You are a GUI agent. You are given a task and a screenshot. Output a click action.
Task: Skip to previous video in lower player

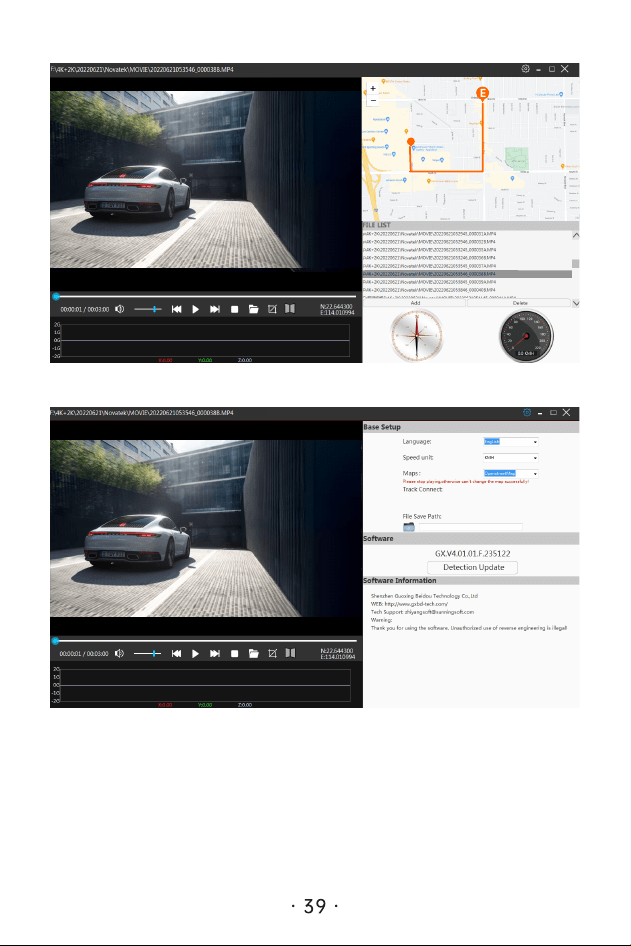tap(177, 653)
